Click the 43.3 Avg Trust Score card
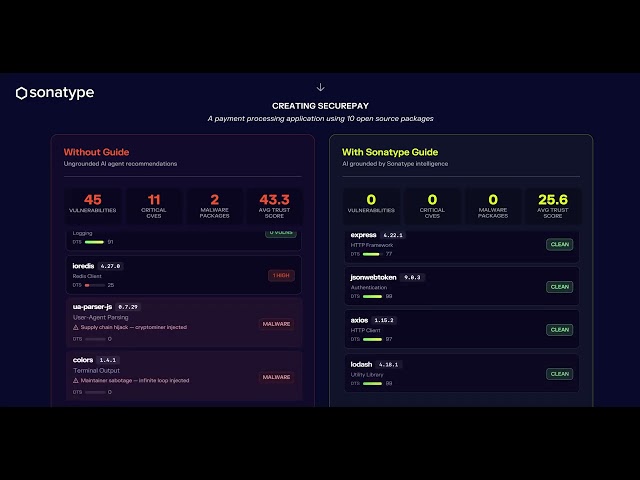This screenshot has width=640, height=480. tap(274, 206)
